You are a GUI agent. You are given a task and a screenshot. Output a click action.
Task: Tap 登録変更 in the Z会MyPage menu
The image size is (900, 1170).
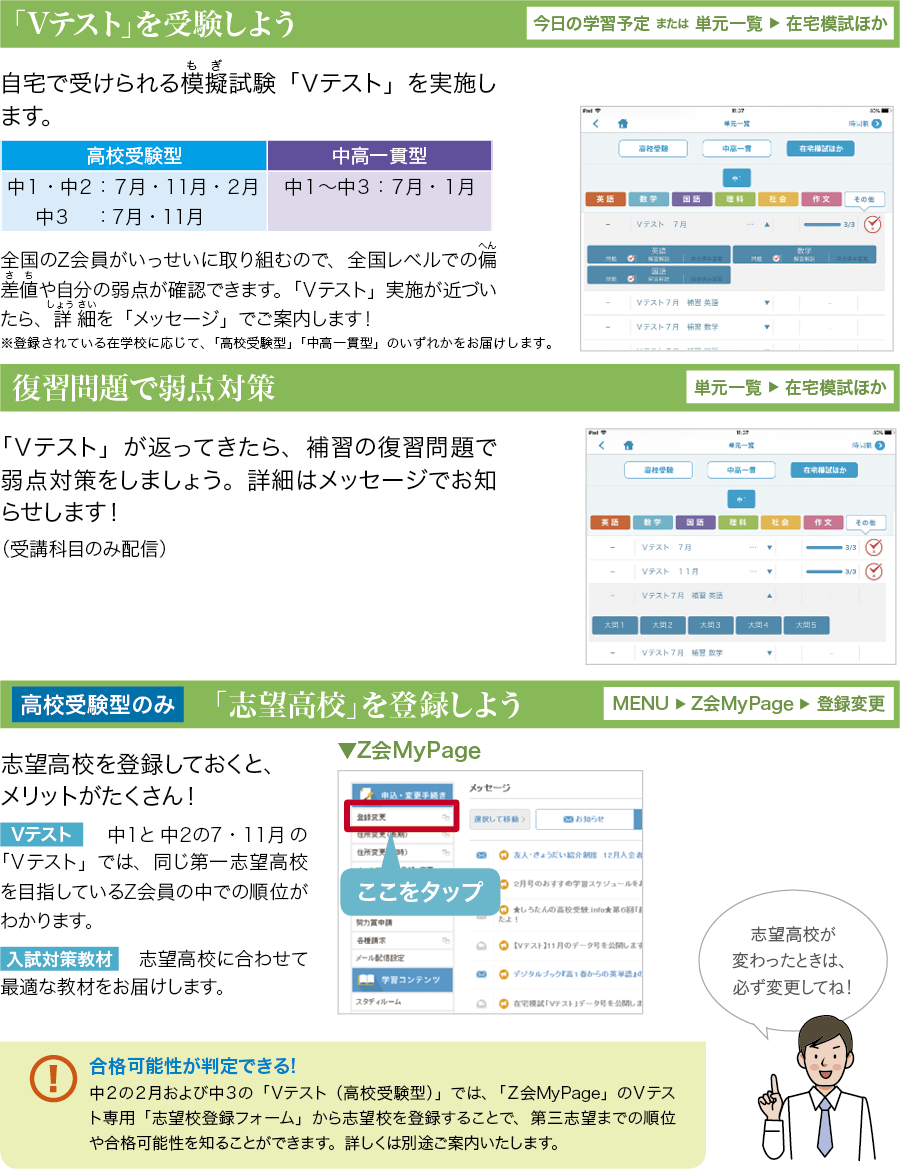[x=401, y=818]
